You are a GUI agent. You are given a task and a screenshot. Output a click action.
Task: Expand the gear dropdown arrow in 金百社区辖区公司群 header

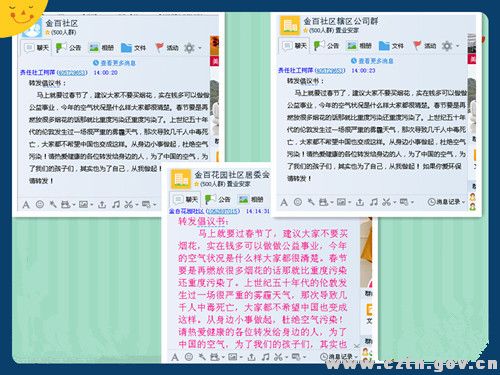click(458, 46)
